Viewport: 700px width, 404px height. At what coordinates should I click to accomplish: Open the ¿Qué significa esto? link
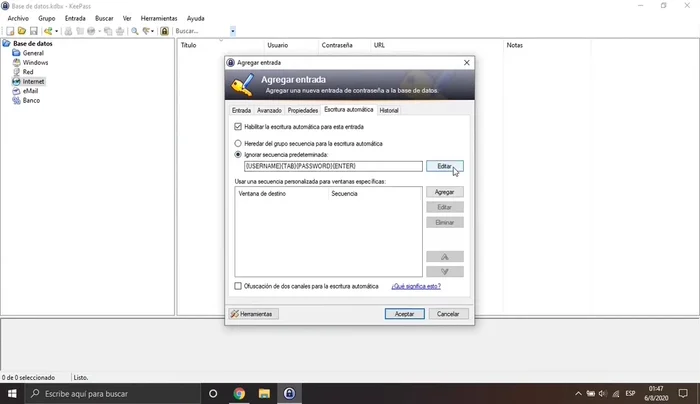click(x=416, y=286)
